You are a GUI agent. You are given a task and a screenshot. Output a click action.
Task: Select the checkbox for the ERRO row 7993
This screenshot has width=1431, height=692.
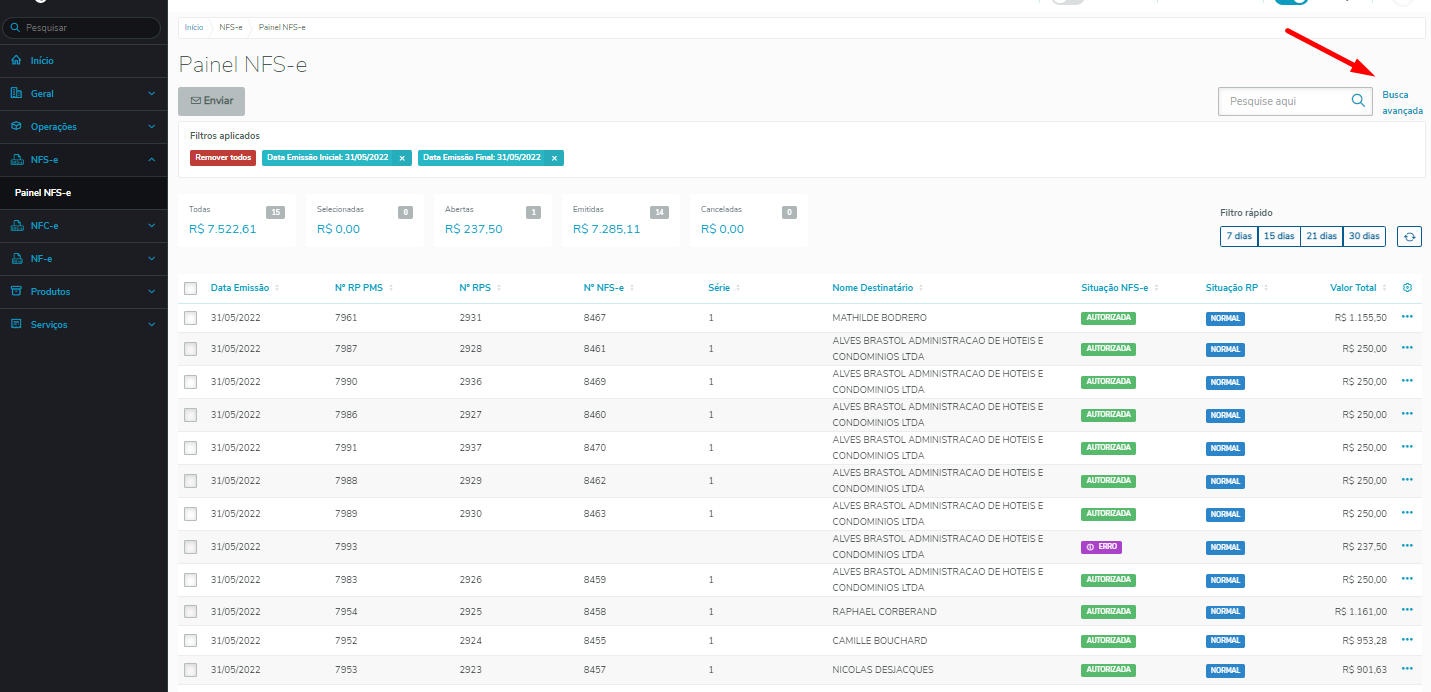tap(191, 547)
